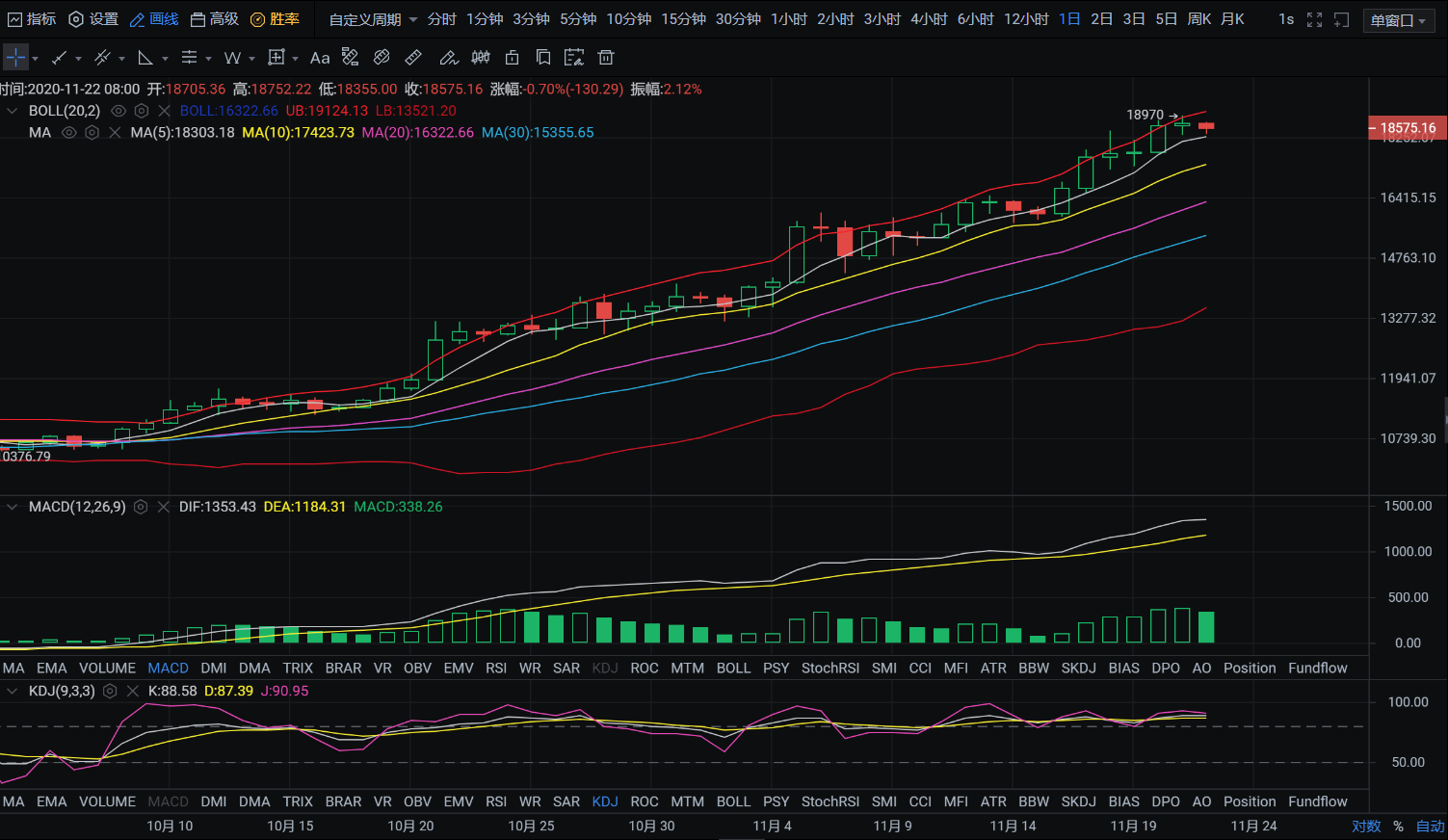Viewport: 1448px width, 840px height.
Task: Open the 自定义周期 custom period dropdown
Action: [x=373, y=19]
